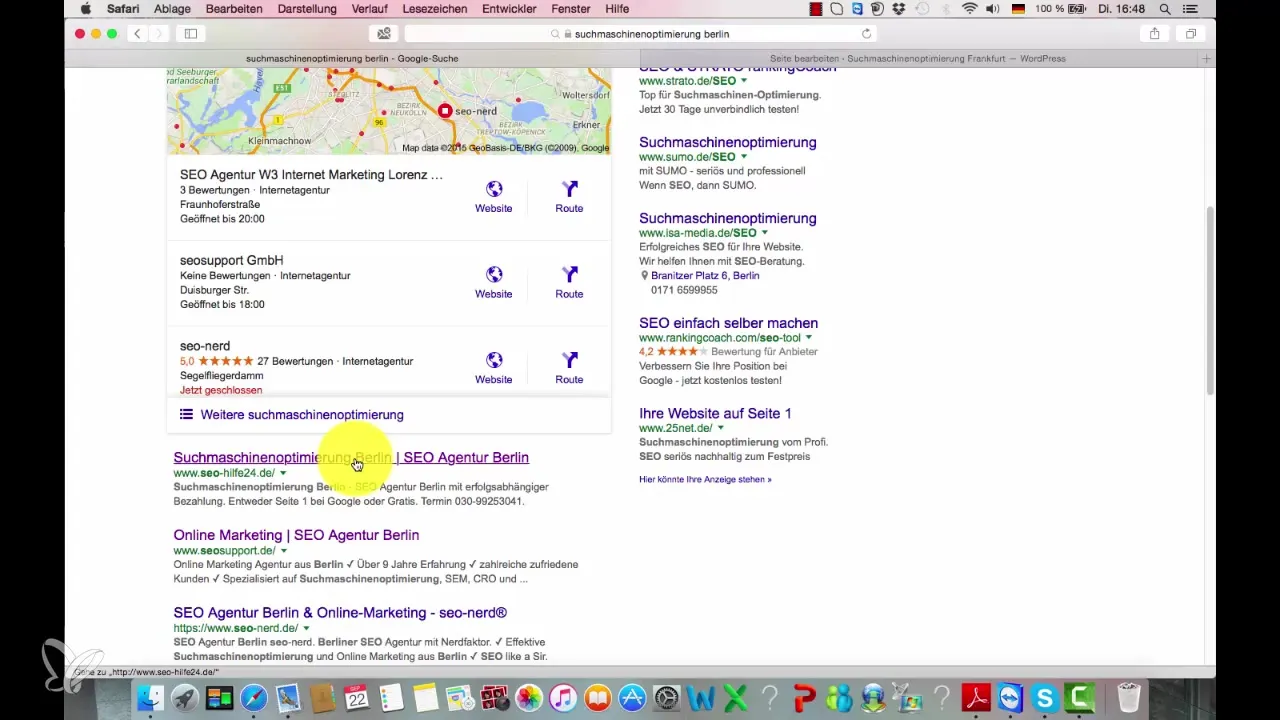Open Route icon for seosupport GmbH
Viewport: 1280px width, 720px height.
pyautogui.click(x=569, y=275)
